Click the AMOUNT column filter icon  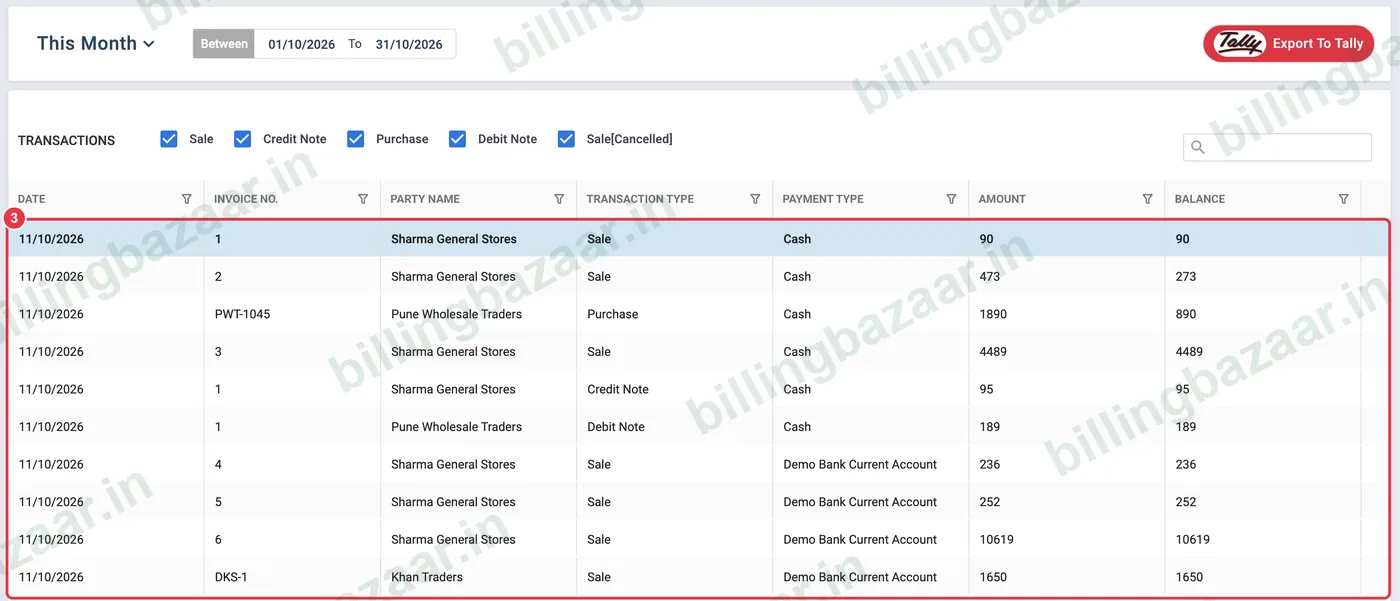(x=1147, y=199)
